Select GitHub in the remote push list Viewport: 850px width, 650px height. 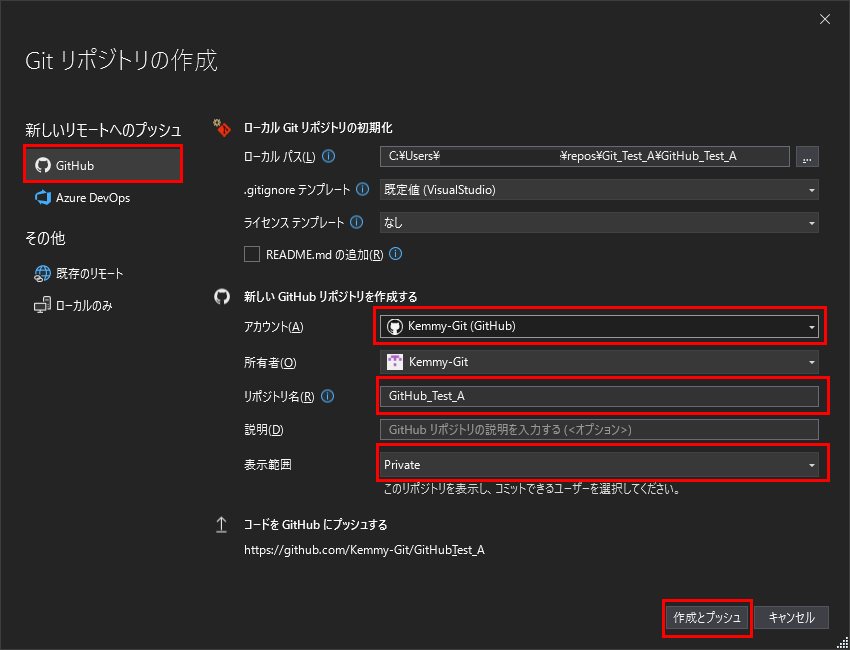(x=102, y=165)
